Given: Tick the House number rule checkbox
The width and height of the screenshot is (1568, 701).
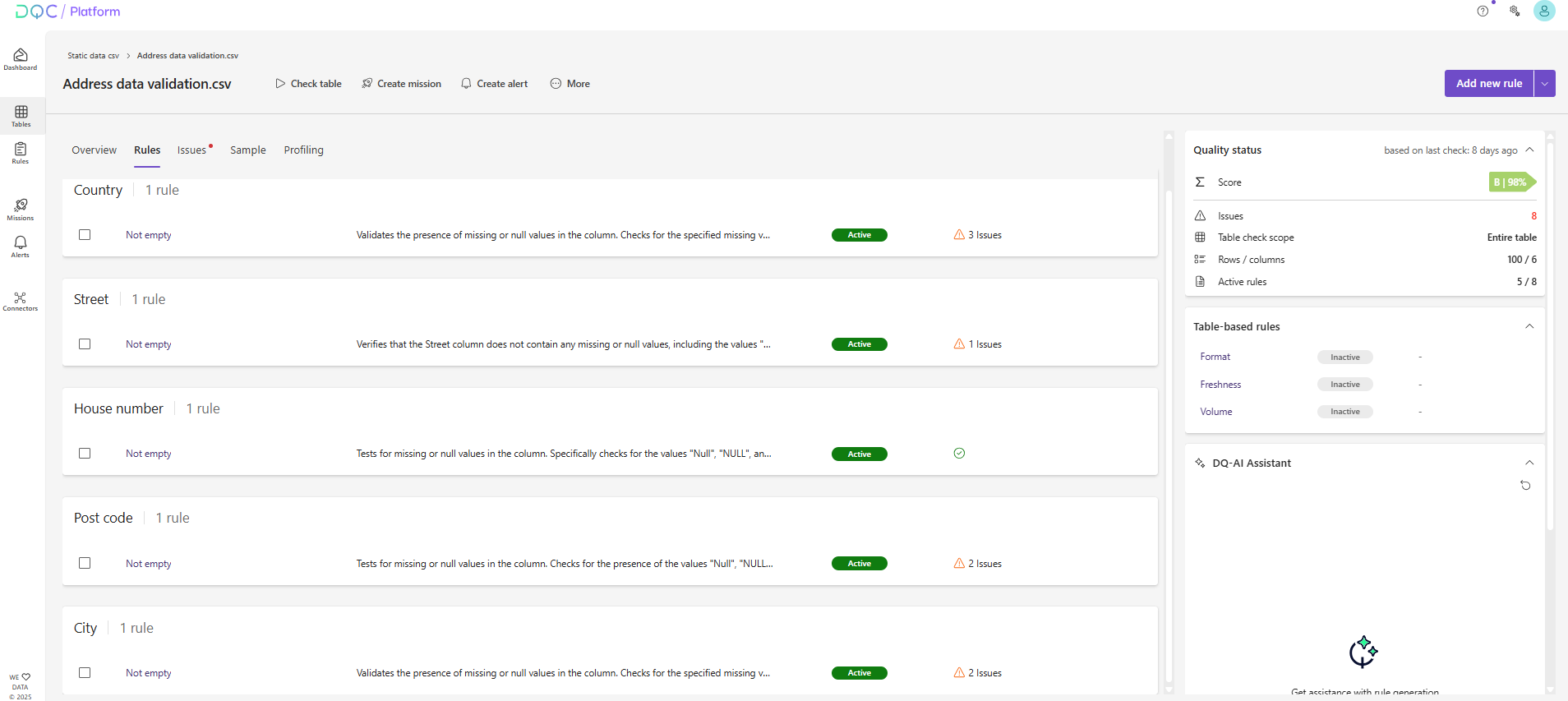Looking at the screenshot, I should point(85,454).
